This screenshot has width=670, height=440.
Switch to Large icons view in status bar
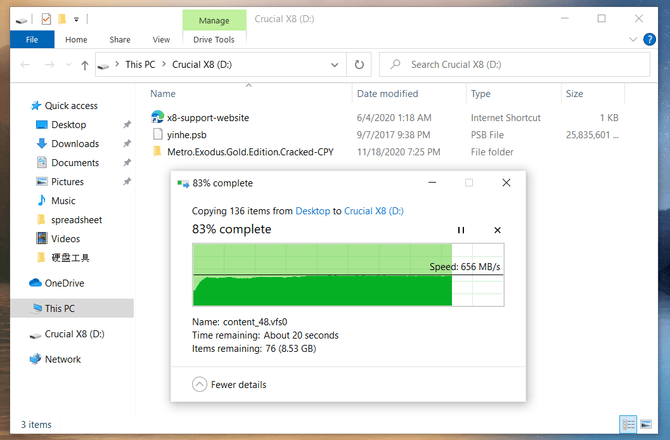646,425
